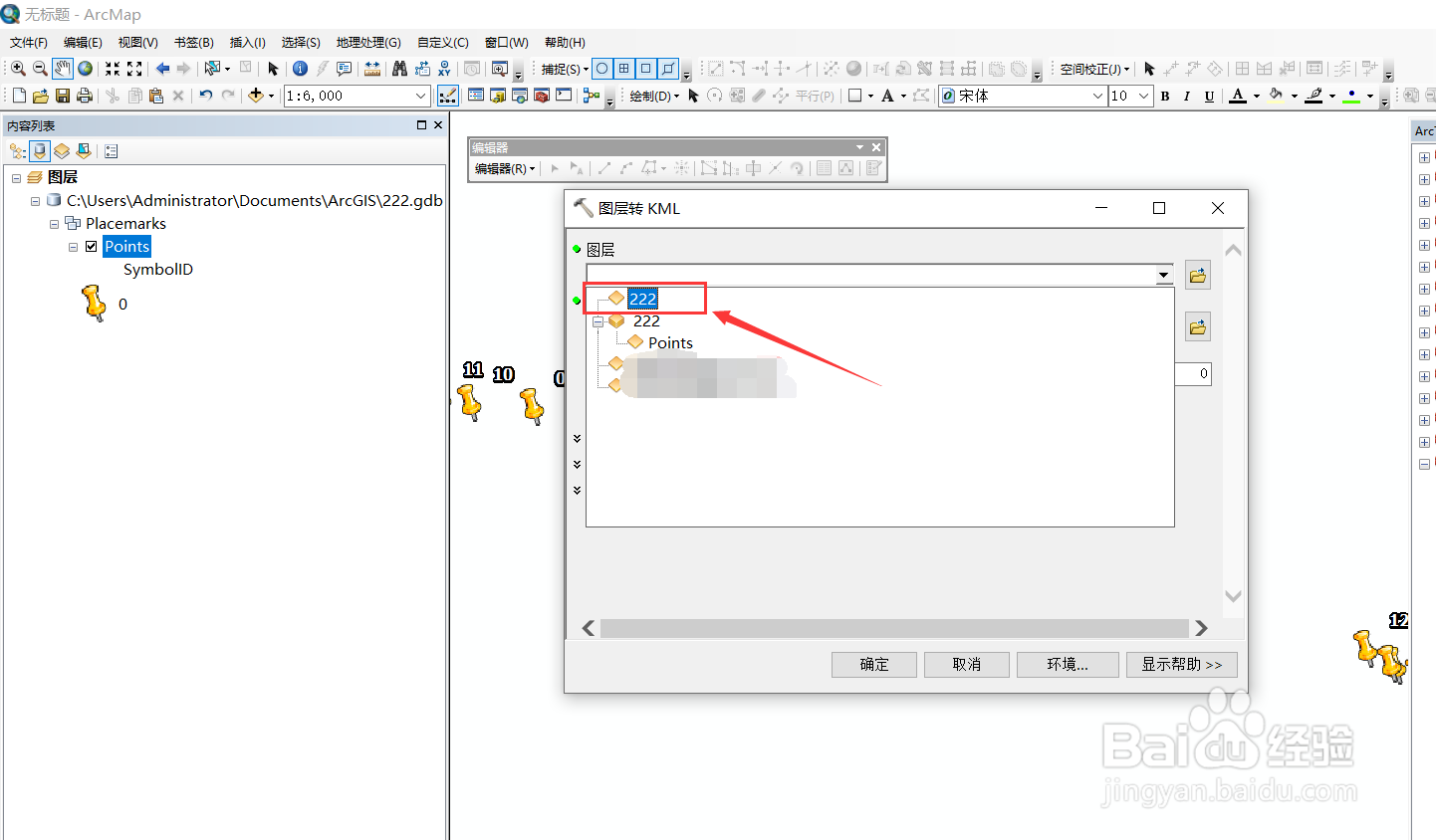Open the 编辑器(R) editor menu

point(501,167)
